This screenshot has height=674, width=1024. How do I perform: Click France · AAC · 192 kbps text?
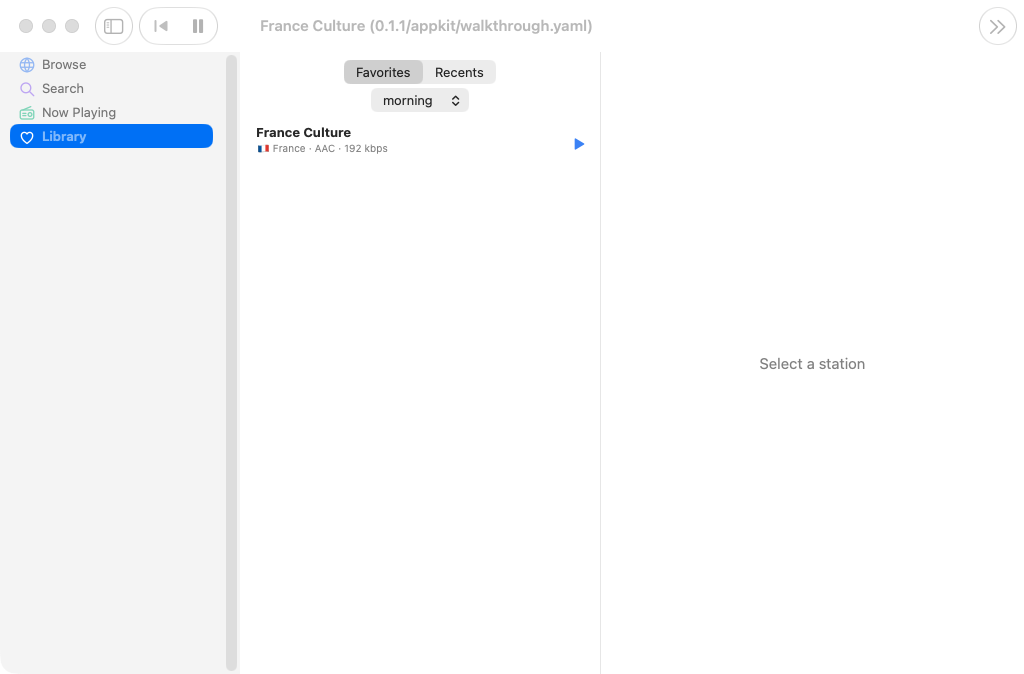(x=330, y=149)
